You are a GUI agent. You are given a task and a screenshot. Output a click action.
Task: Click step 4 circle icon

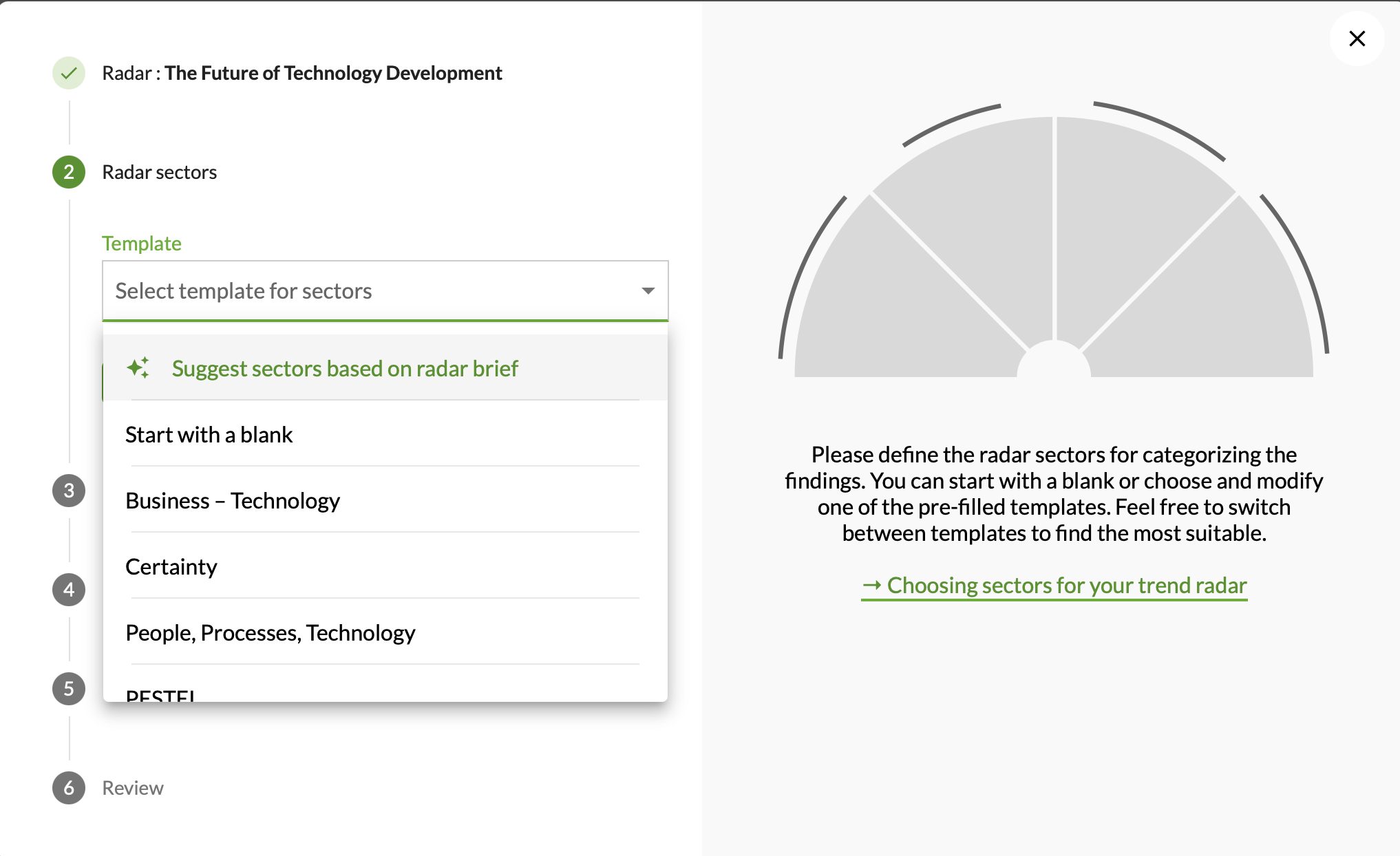(69, 590)
